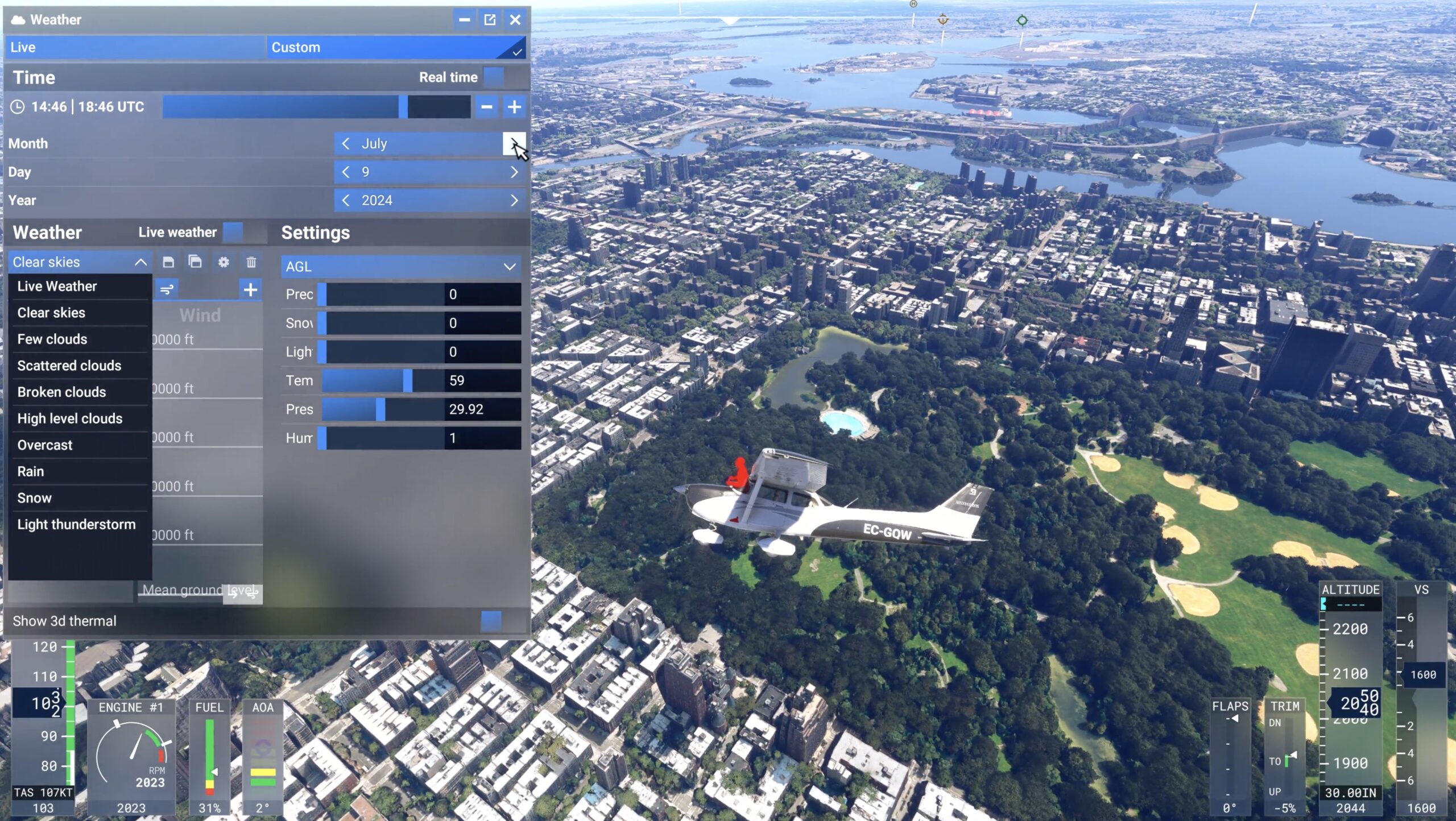
Task: Choose Few clouds preset
Action: tap(80, 339)
